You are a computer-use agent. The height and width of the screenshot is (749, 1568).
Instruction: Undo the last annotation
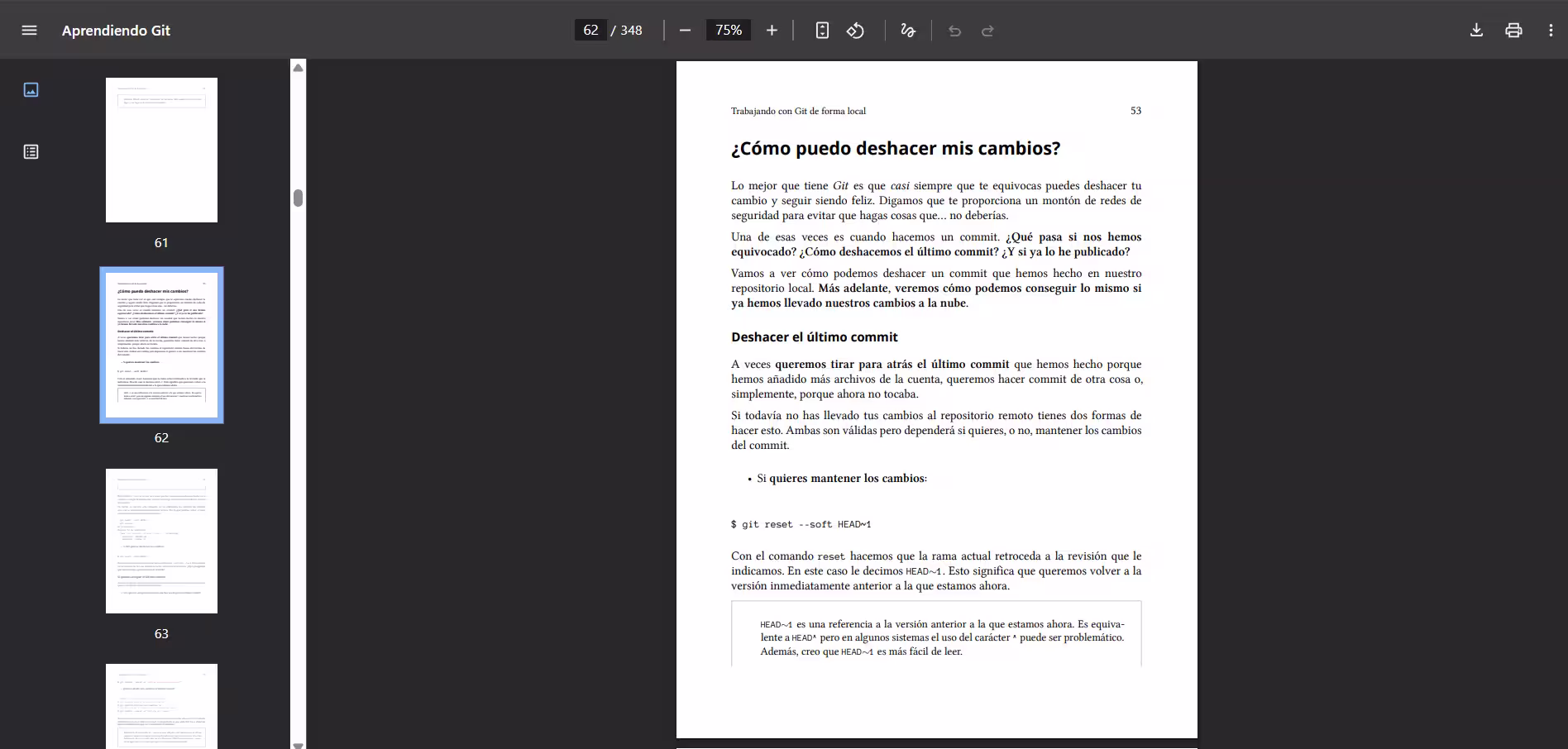(955, 31)
